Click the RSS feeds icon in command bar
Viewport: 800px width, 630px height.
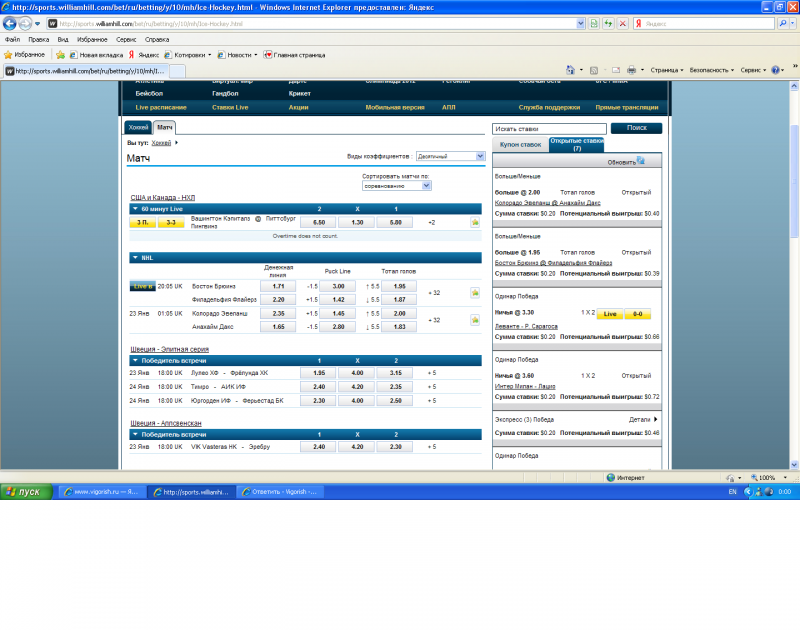coord(594,70)
